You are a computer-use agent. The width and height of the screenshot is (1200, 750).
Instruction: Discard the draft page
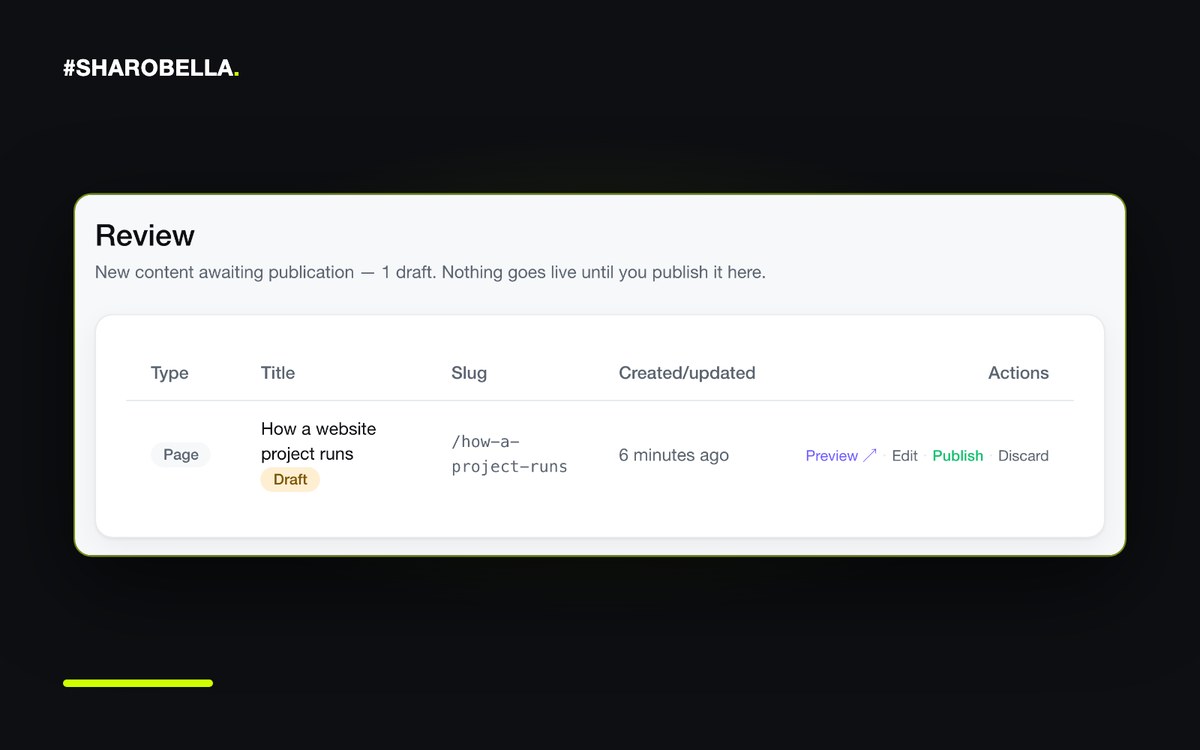1023,455
